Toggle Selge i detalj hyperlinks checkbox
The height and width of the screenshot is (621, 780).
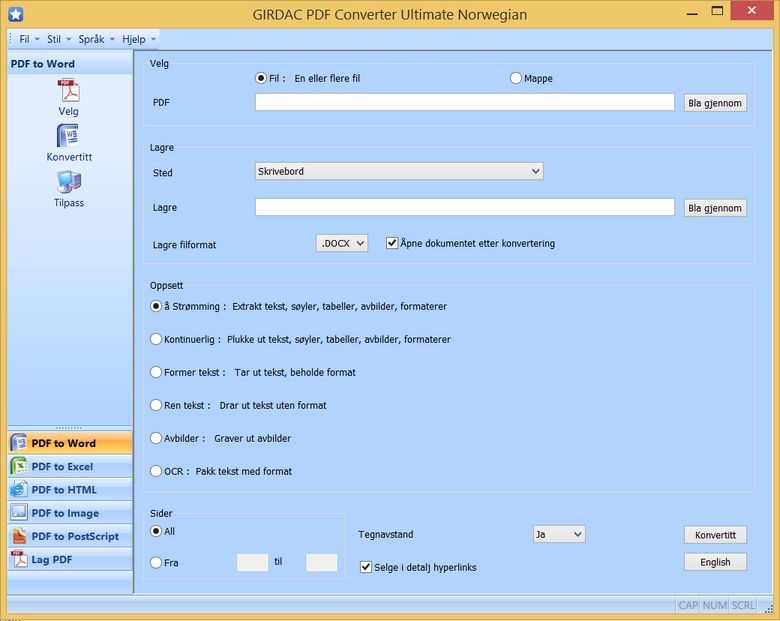click(x=366, y=567)
